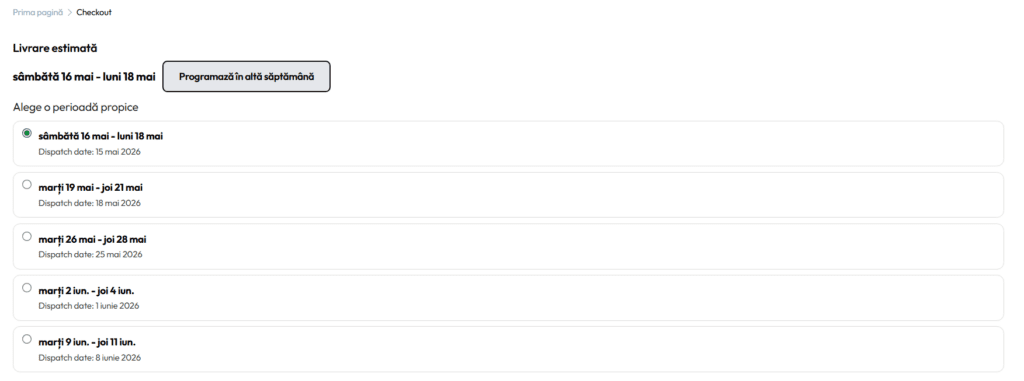Click the marți 19 mai - joi 21 mai label

[91, 188]
